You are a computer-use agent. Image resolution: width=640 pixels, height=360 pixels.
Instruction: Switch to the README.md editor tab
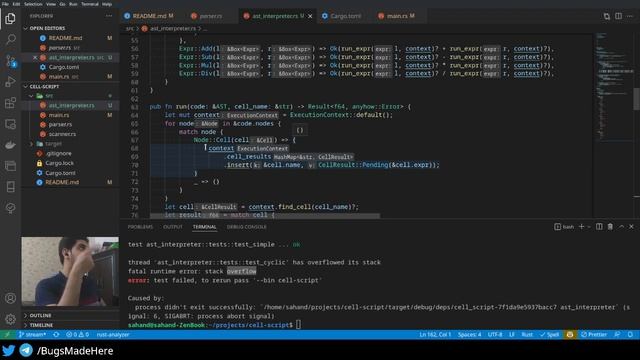(x=149, y=16)
